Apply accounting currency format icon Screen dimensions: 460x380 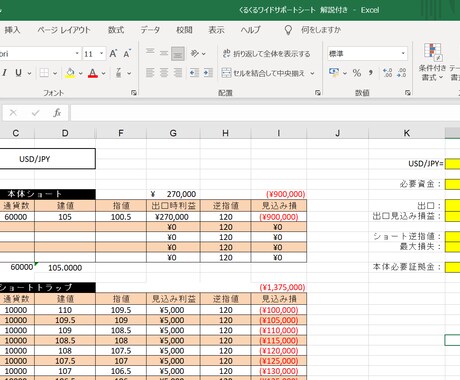coord(334,73)
